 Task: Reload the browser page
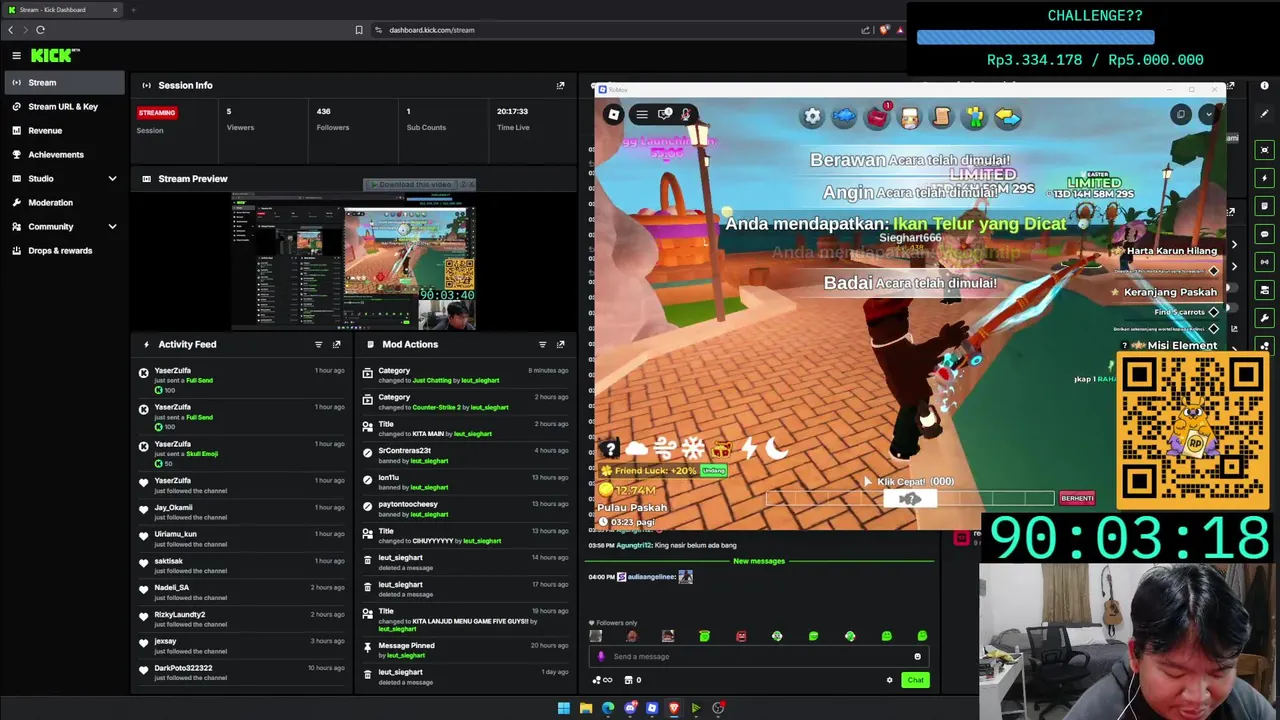click(x=40, y=30)
